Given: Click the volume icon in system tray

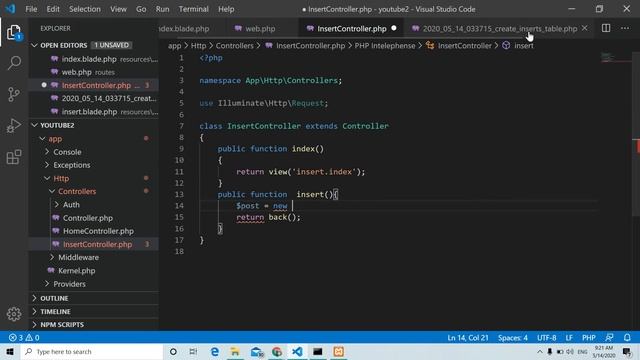Looking at the screenshot, I should (570, 351).
